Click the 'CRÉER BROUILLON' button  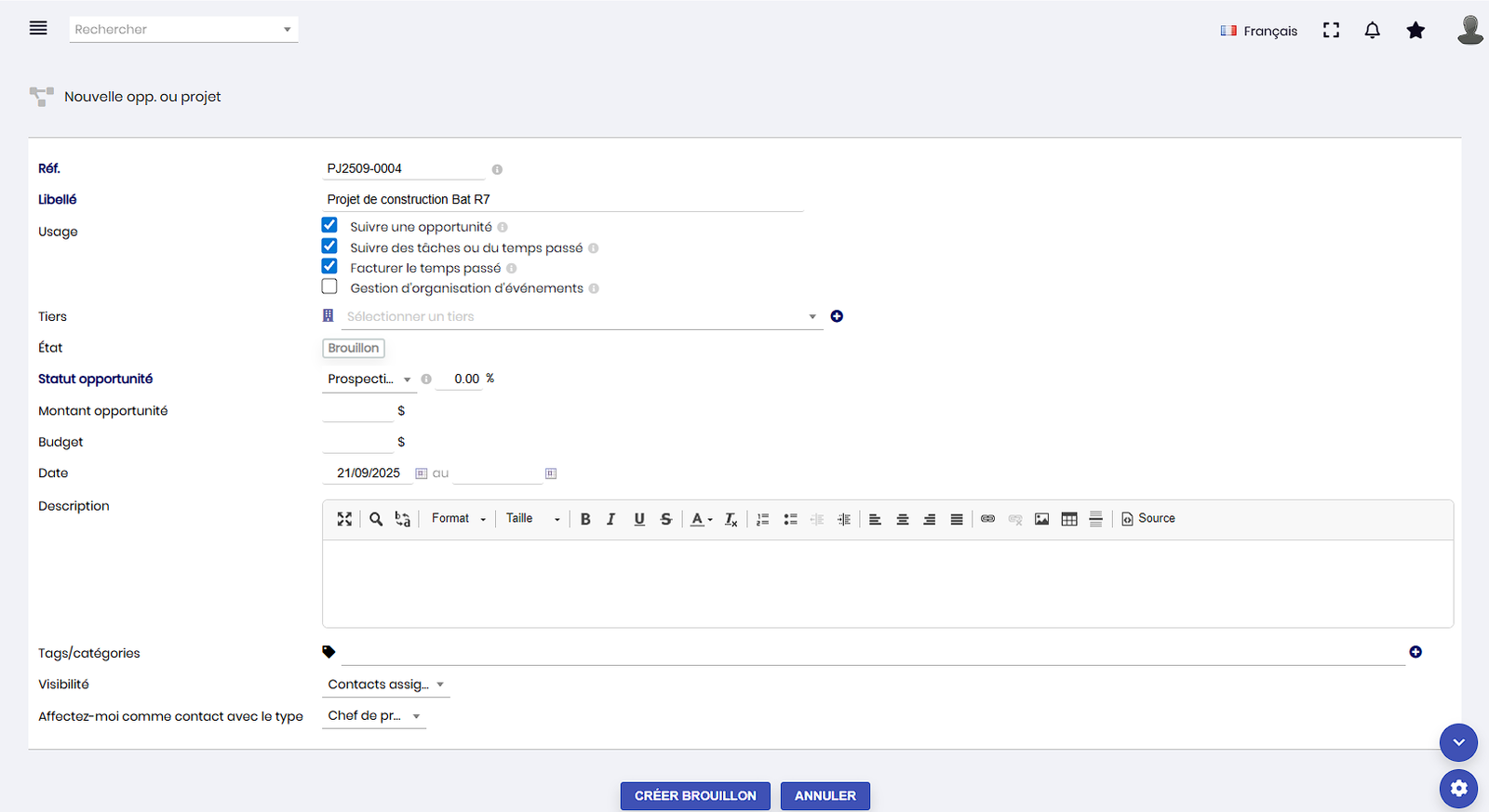pyautogui.click(x=695, y=796)
